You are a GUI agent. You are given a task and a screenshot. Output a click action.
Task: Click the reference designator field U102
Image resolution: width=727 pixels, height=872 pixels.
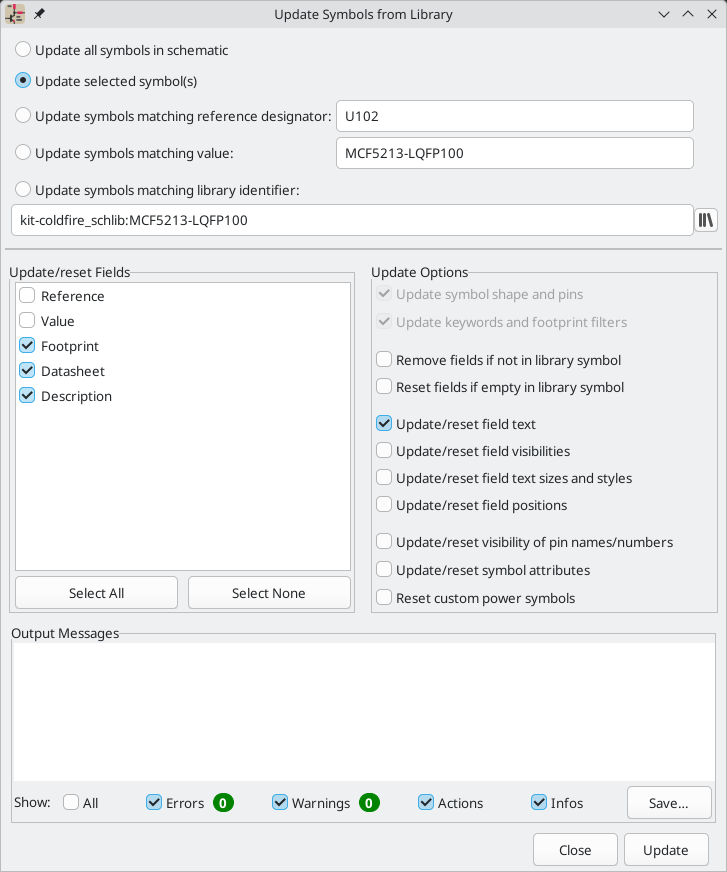click(515, 116)
